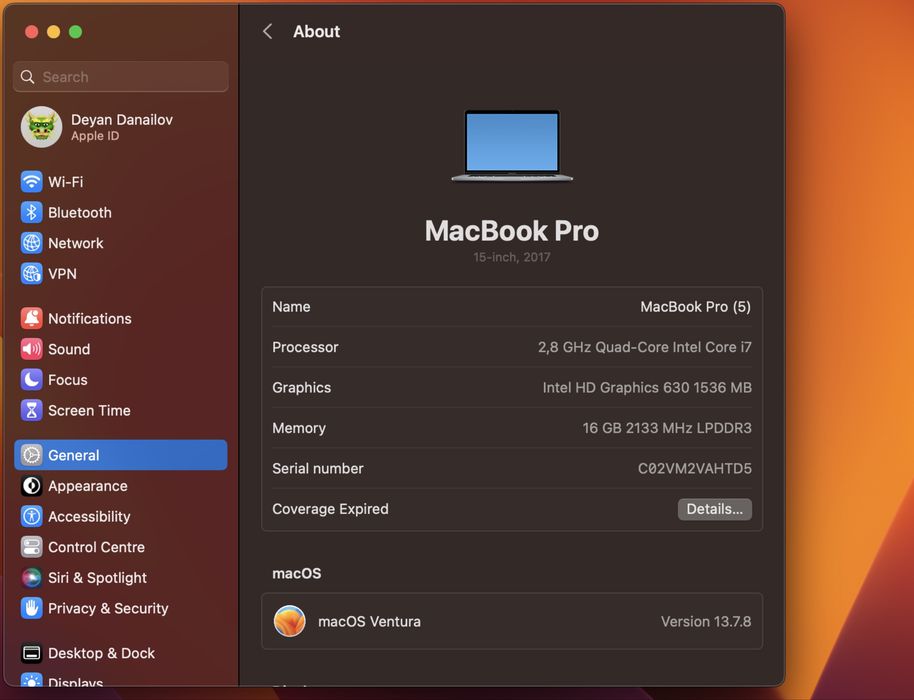Select Siri & Spotlight label
This screenshot has width=914, height=700.
(97, 578)
